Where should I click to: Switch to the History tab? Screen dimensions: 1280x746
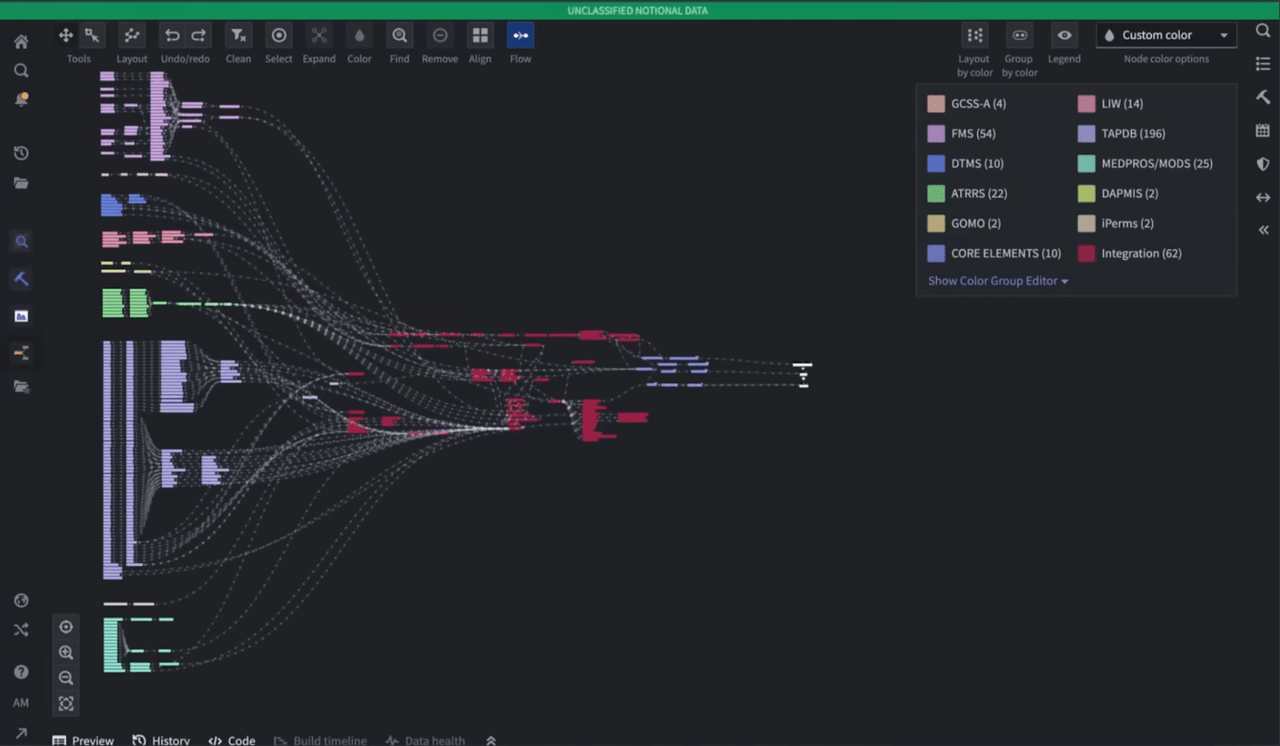[161, 741]
